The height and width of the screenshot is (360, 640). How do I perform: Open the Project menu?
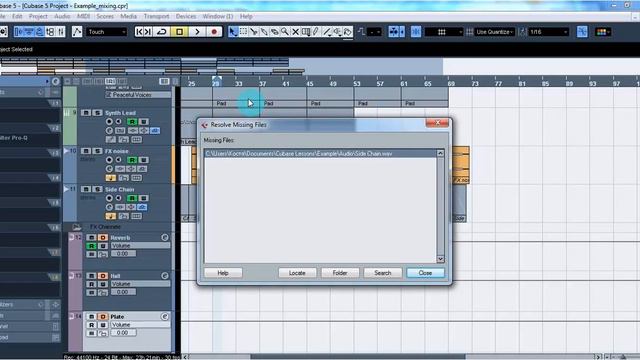tap(38, 16)
